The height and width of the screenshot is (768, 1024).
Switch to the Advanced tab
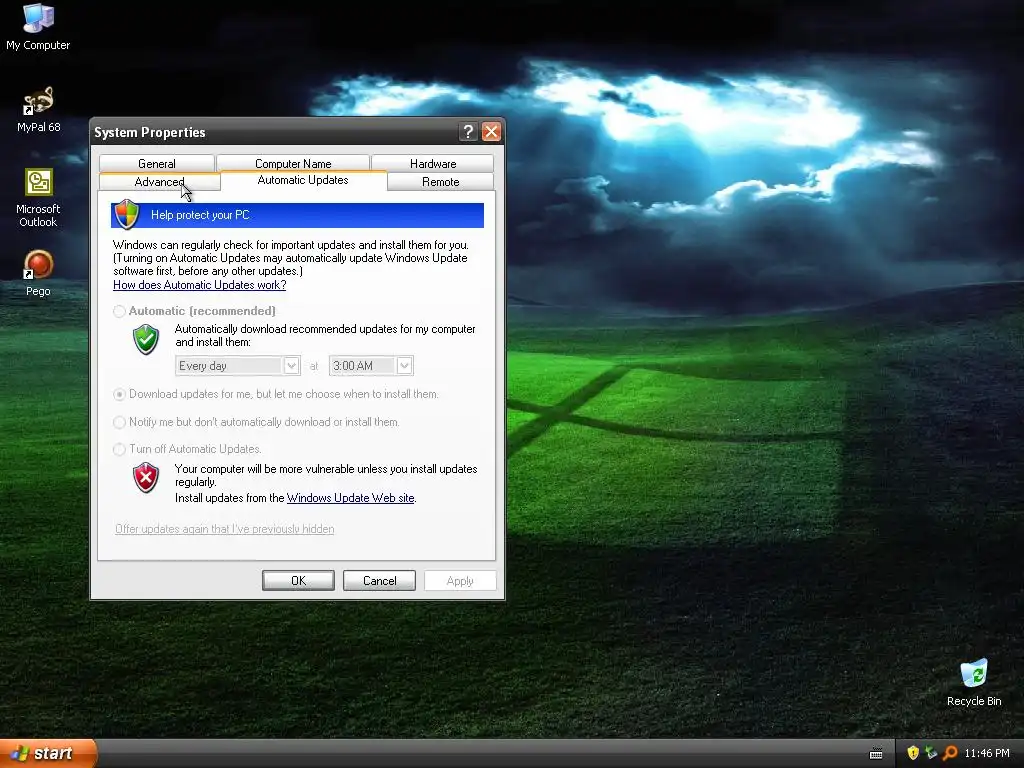[159, 182]
